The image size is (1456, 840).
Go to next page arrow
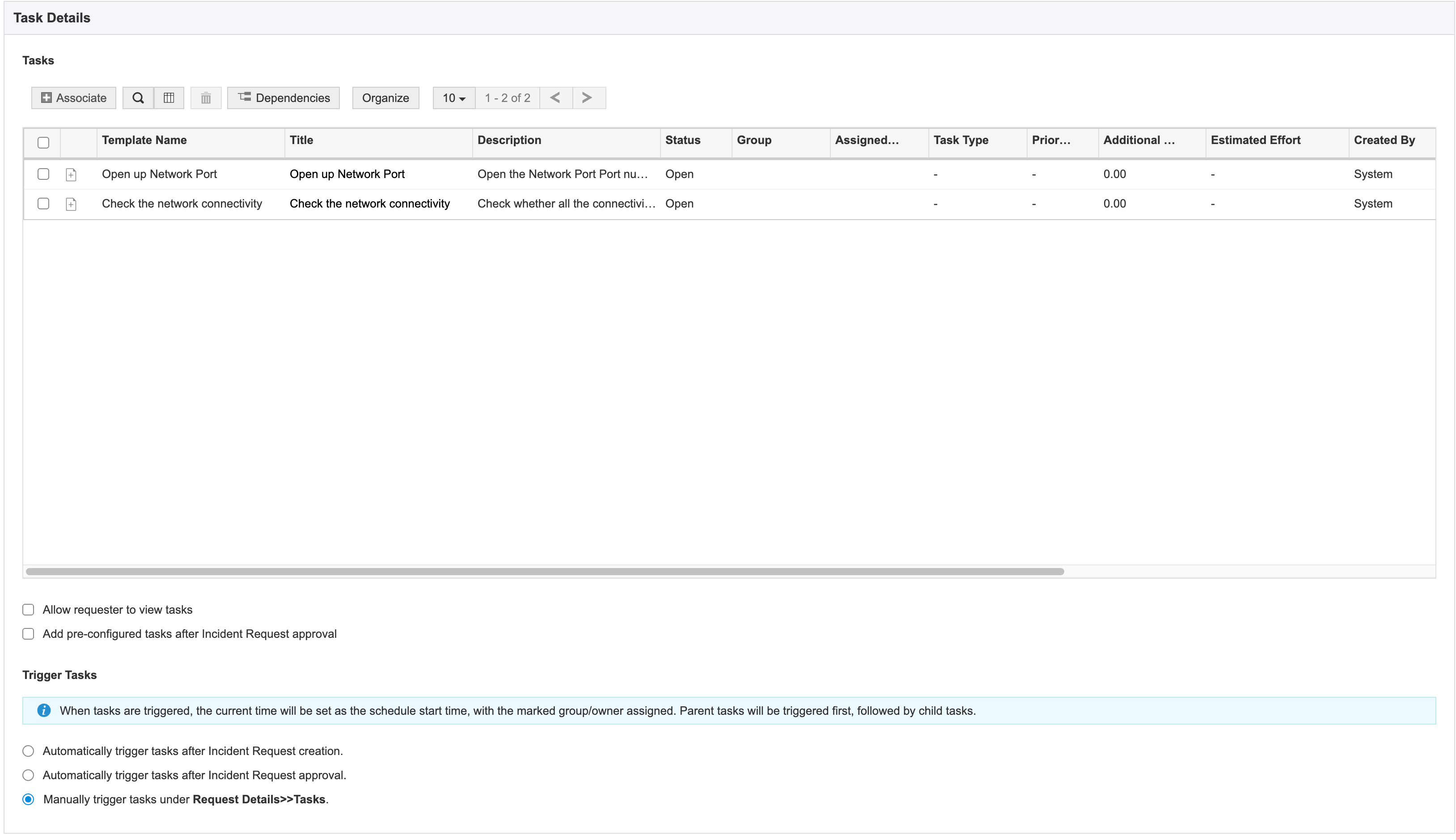pos(587,98)
